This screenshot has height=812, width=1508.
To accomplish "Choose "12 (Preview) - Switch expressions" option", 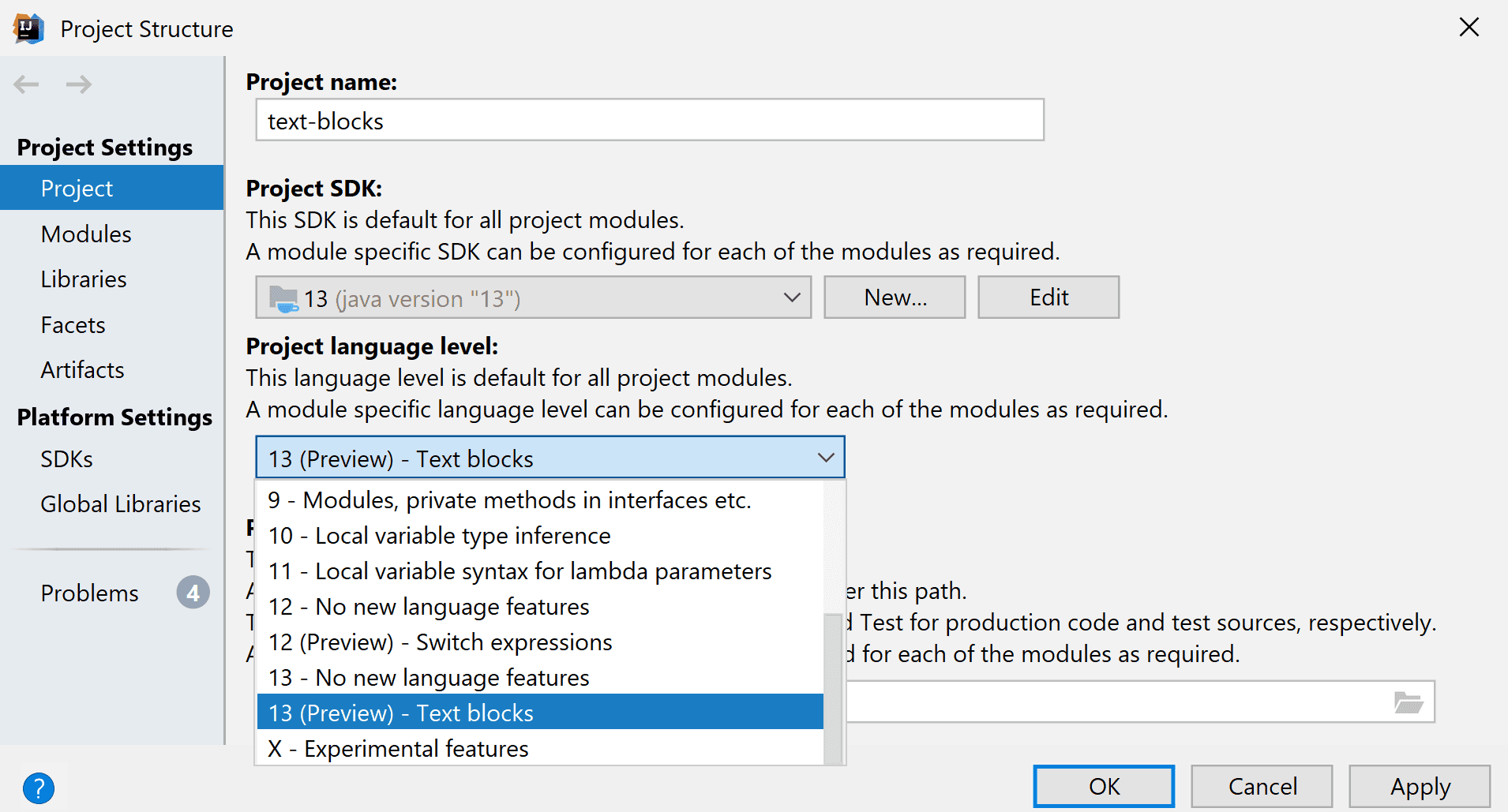I will (x=440, y=642).
